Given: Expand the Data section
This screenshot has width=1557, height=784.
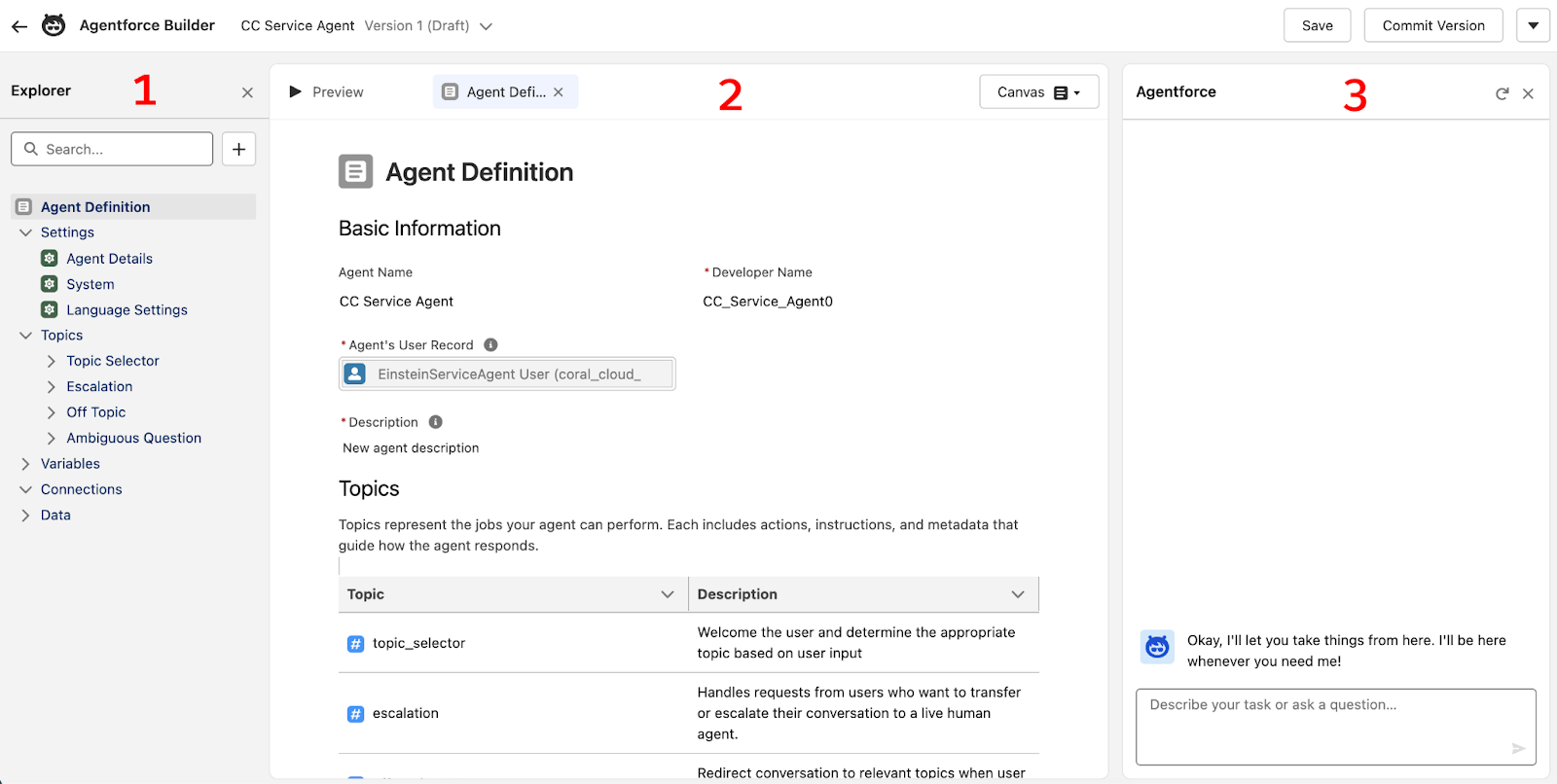Looking at the screenshot, I should pos(25,516).
